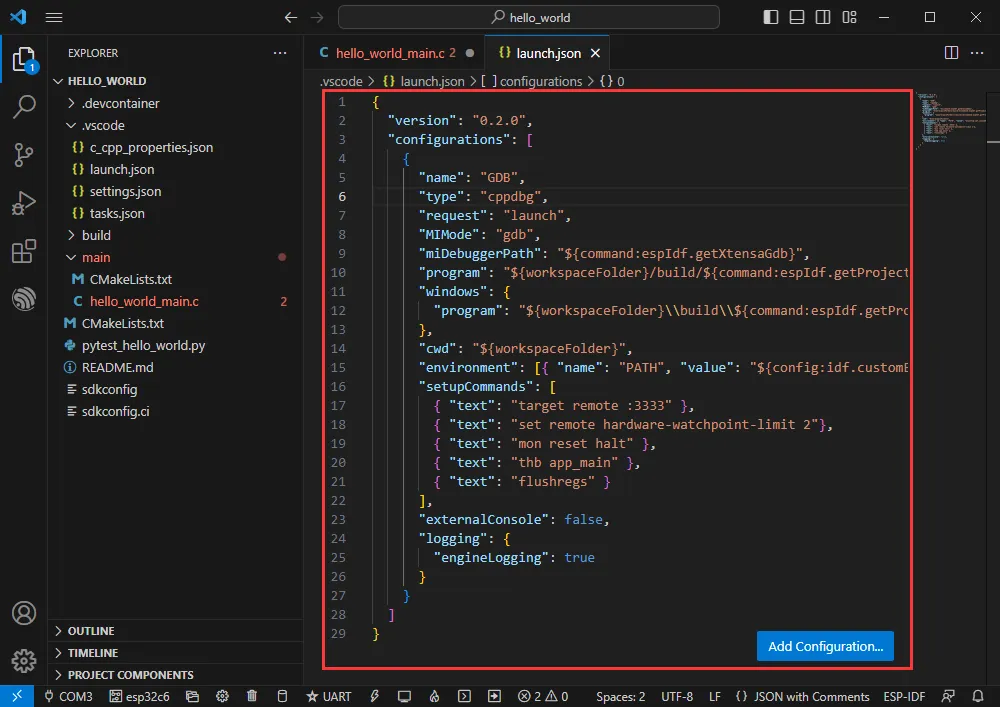Click the trash can full clean icon
Screen dimensions: 1000x707
click(x=252, y=696)
